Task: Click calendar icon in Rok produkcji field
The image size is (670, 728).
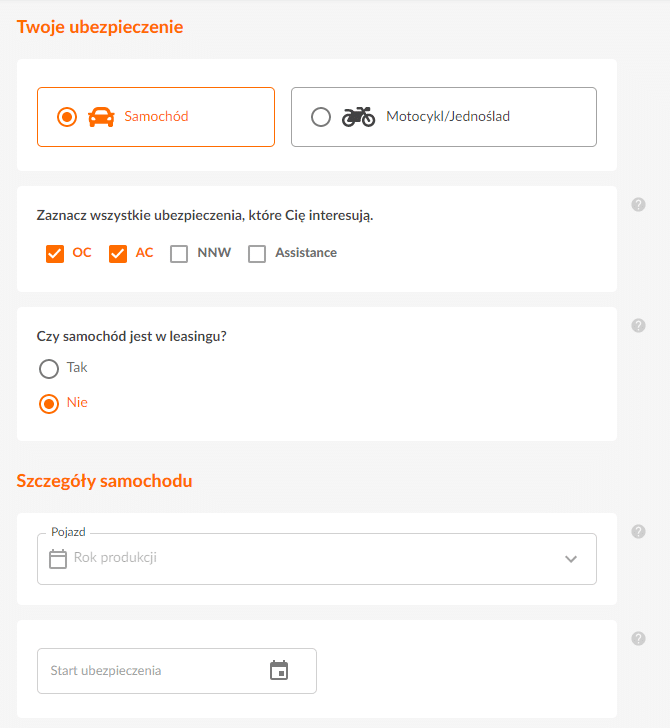Action: point(58,559)
